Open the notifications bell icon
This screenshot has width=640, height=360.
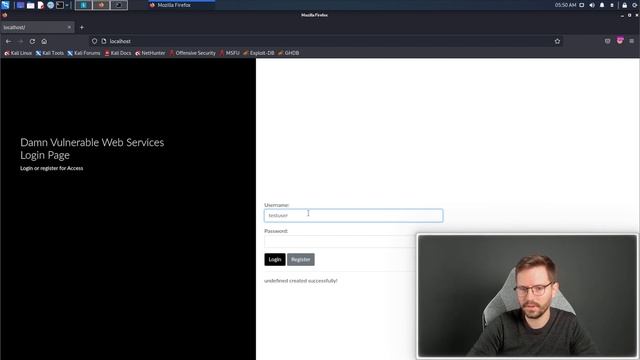pos(602,5)
